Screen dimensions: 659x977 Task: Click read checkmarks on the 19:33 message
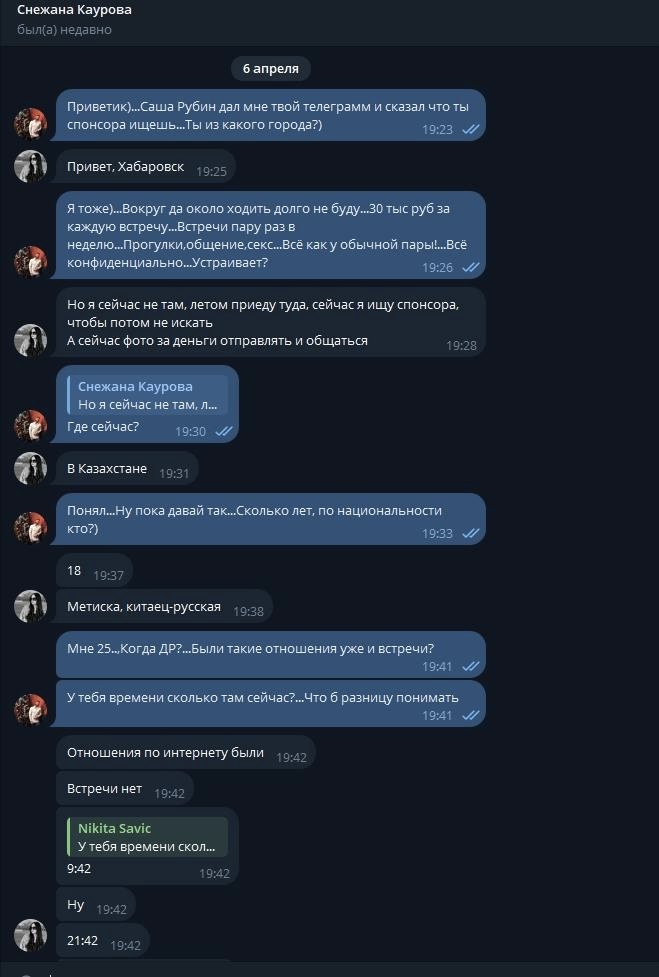(470, 534)
